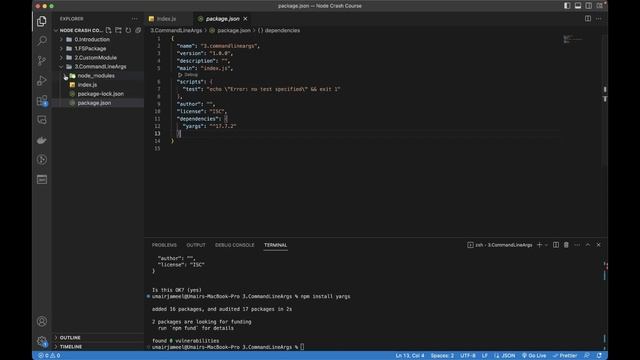Open the Docker view in activity bar
Screen dimensions: 640x360
coord(42,140)
